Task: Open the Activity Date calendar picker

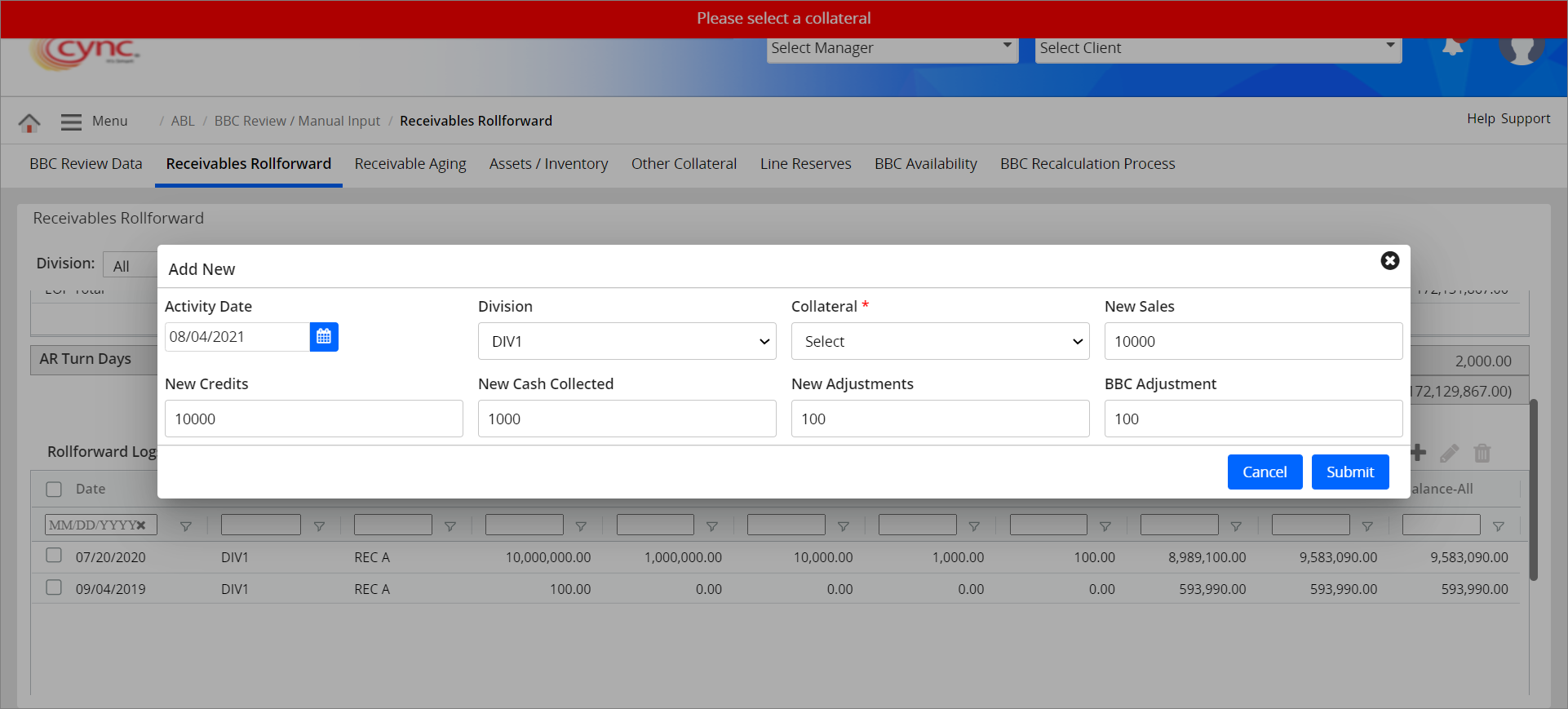Action: click(324, 337)
